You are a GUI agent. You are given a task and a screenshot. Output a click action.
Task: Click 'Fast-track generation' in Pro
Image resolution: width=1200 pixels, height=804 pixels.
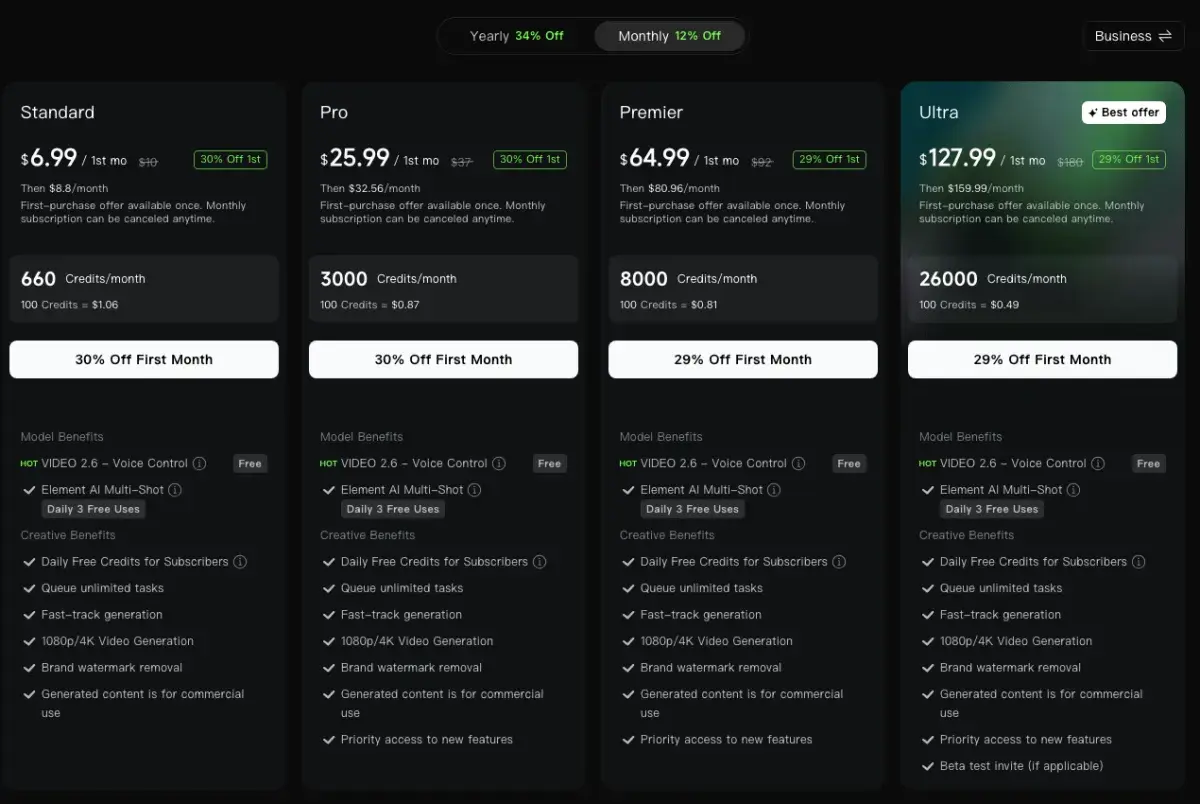point(401,615)
